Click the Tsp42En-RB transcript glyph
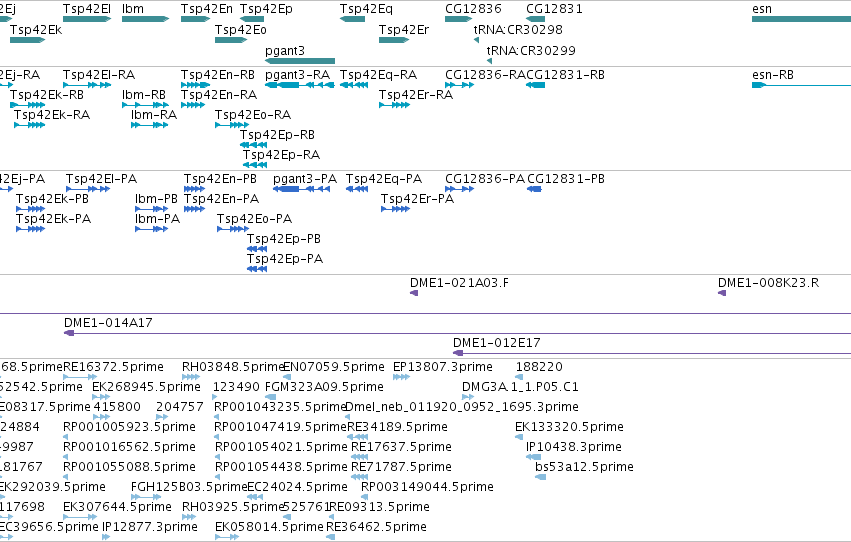 pyautogui.click(x=195, y=85)
